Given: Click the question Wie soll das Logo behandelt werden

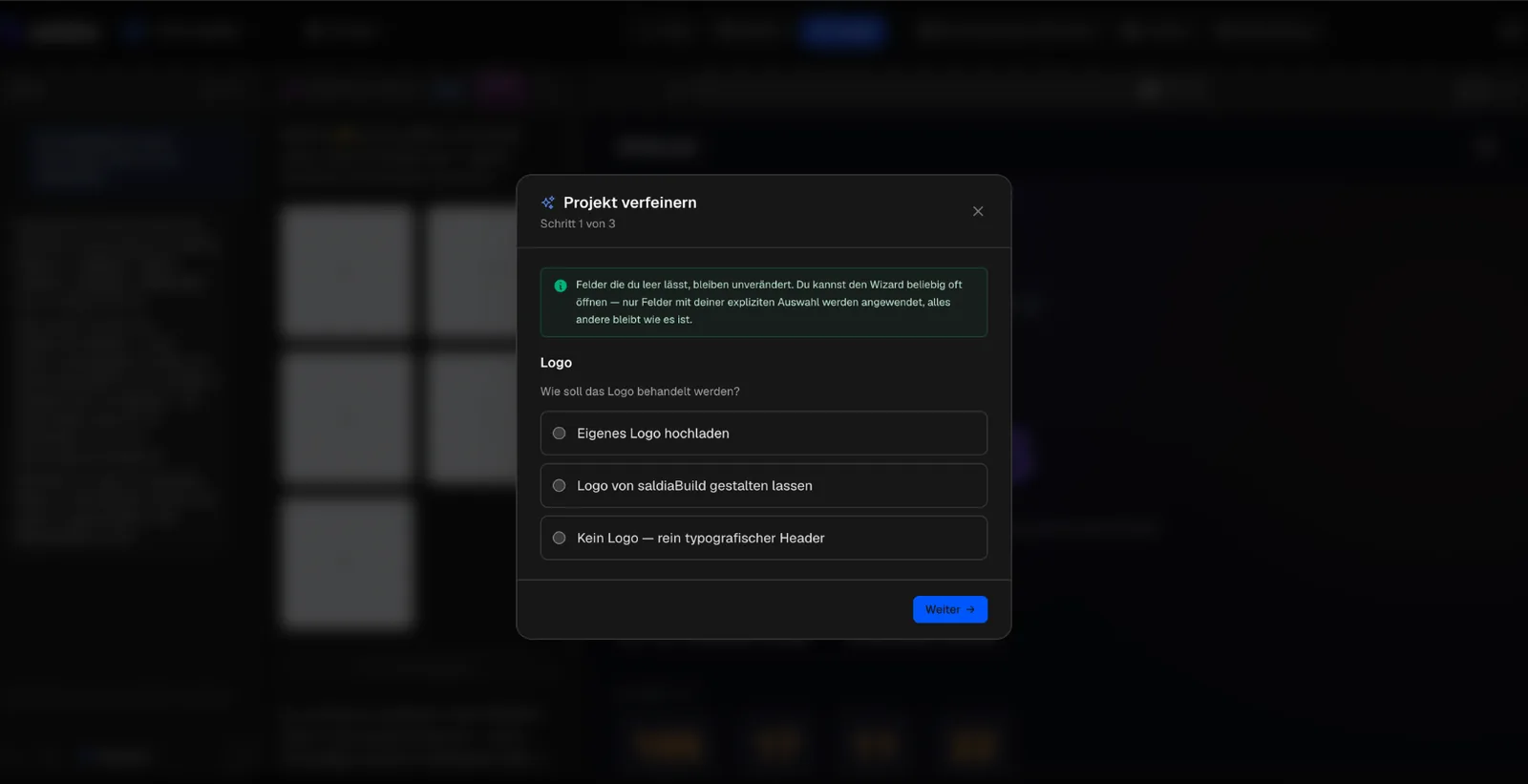Looking at the screenshot, I should coord(640,392).
